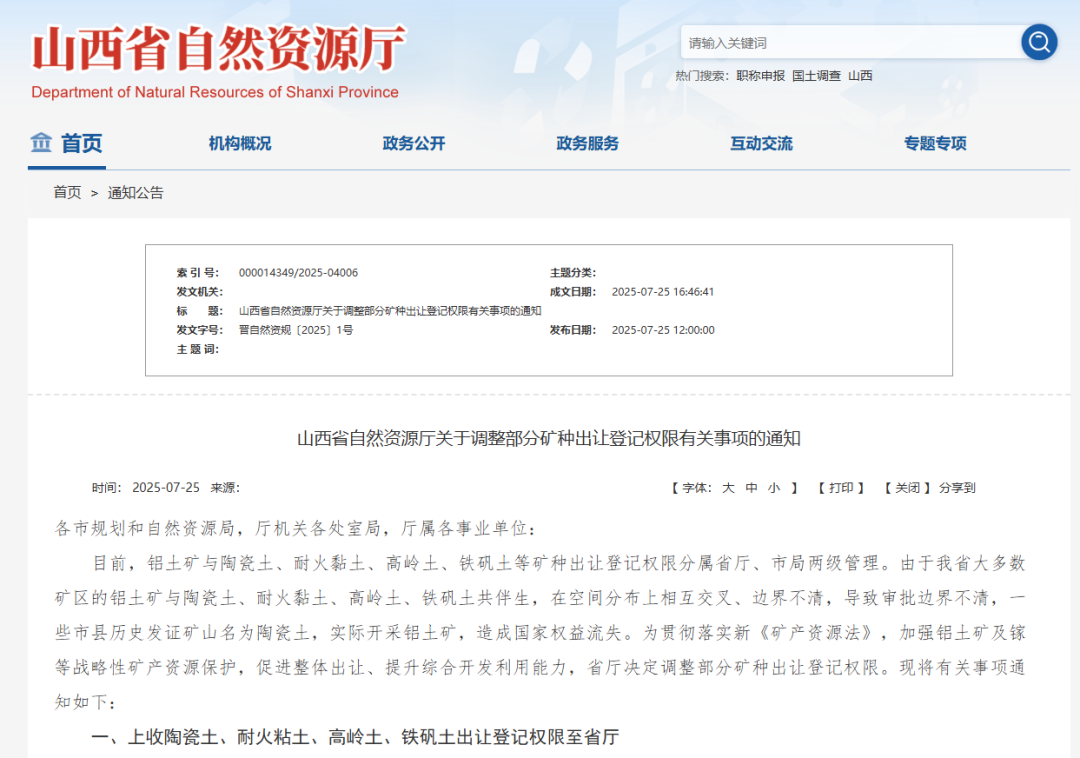The width and height of the screenshot is (1080, 758).
Task: Click the keyword search input box
Action: click(x=850, y=42)
